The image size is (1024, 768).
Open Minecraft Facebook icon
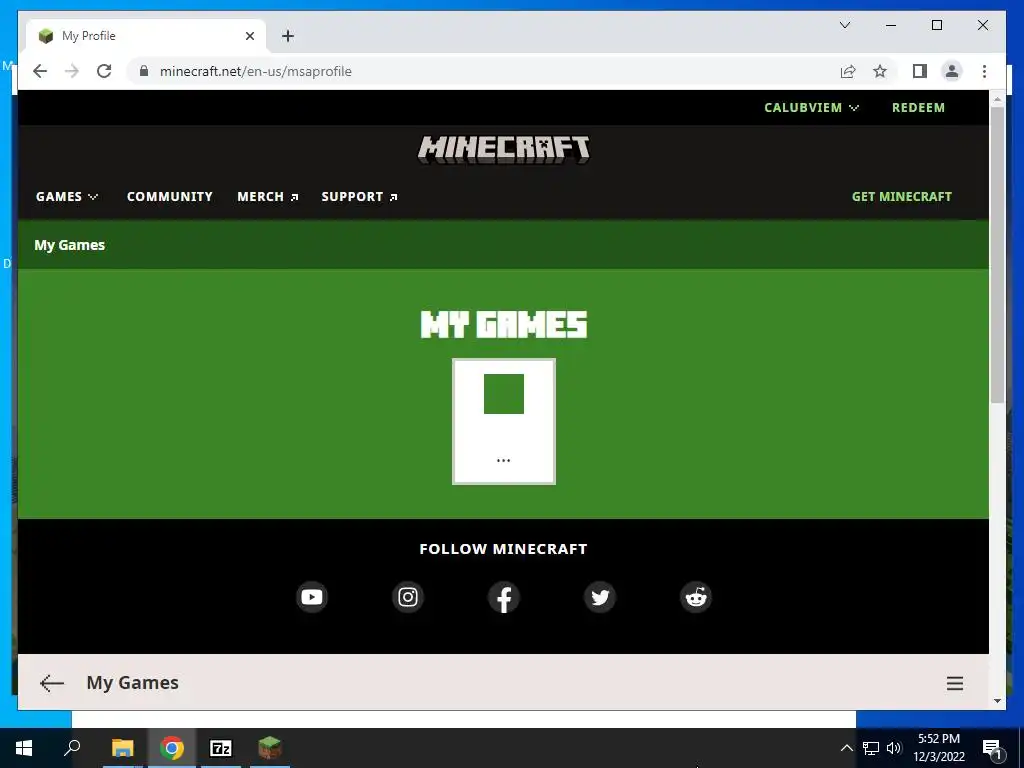point(504,597)
